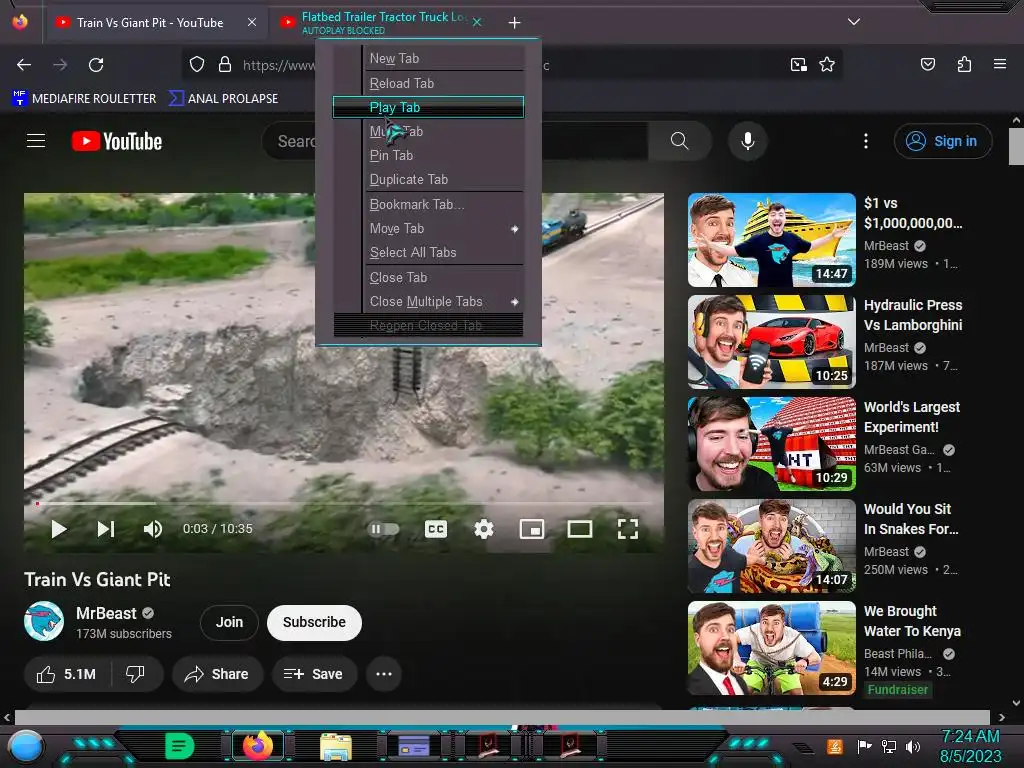Close the Flatbed Trailer Tractor tab
1024x768 pixels.
click(x=477, y=22)
